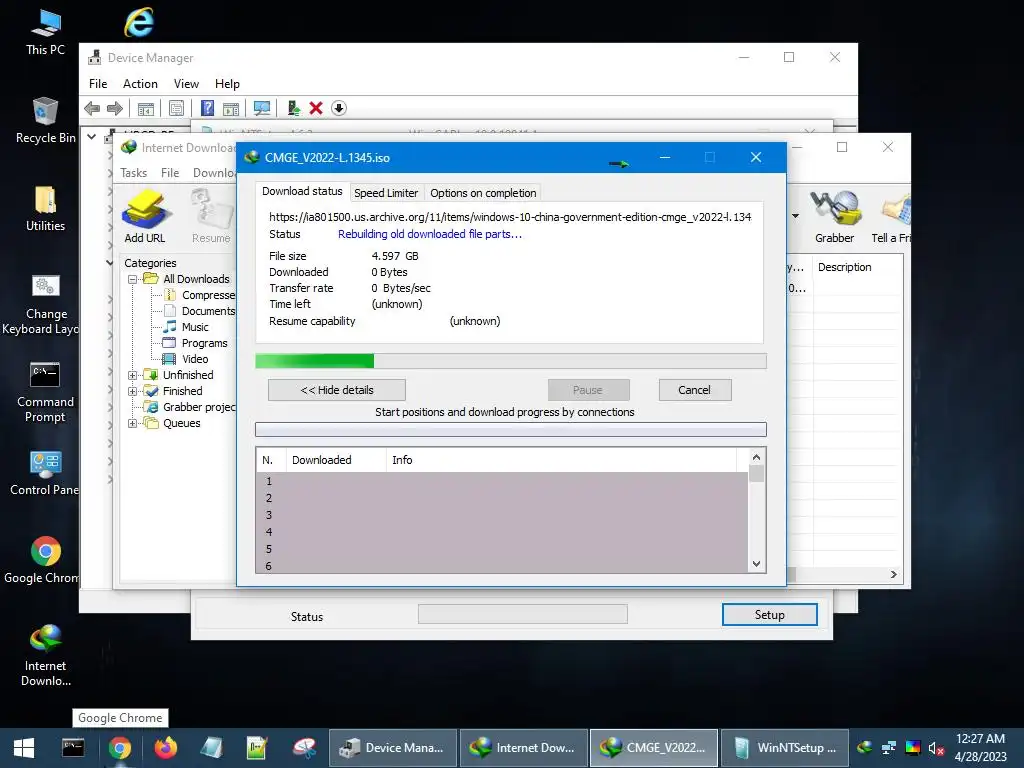Click the Downloaded column header
The width and height of the screenshot is (1024, 768).
pyautogui.click(x=336, y=460)
